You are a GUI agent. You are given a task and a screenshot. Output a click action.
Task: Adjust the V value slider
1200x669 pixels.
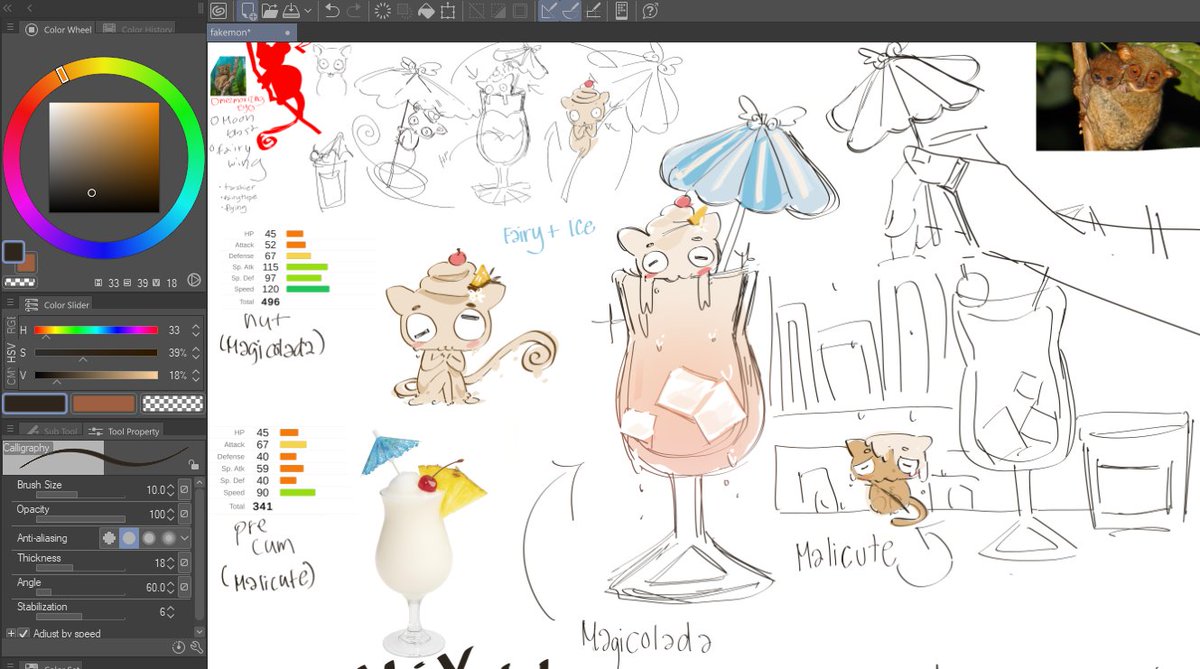pyautogui.click(x=96, y=376)
